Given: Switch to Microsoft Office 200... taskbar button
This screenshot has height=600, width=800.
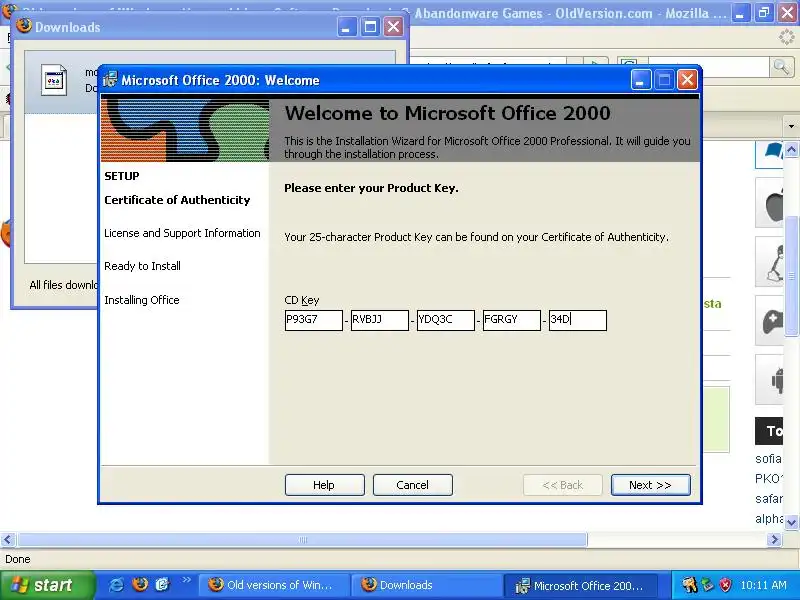Looking at the screenshot, I should [x=580, y=585].
